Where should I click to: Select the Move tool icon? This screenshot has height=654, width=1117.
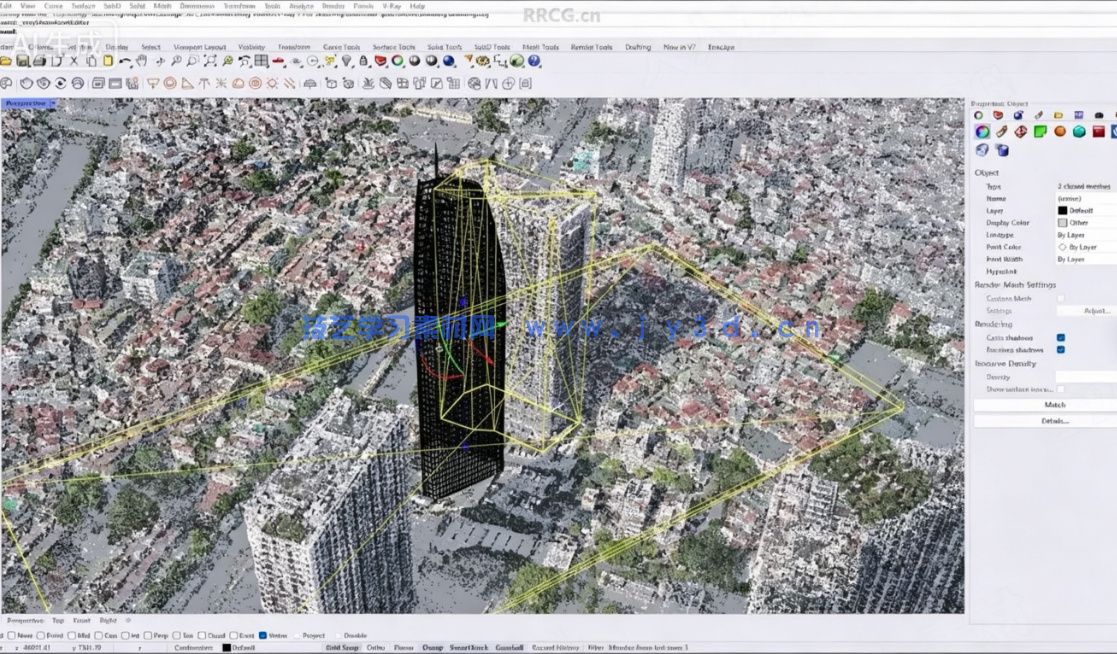click(160, 66)
